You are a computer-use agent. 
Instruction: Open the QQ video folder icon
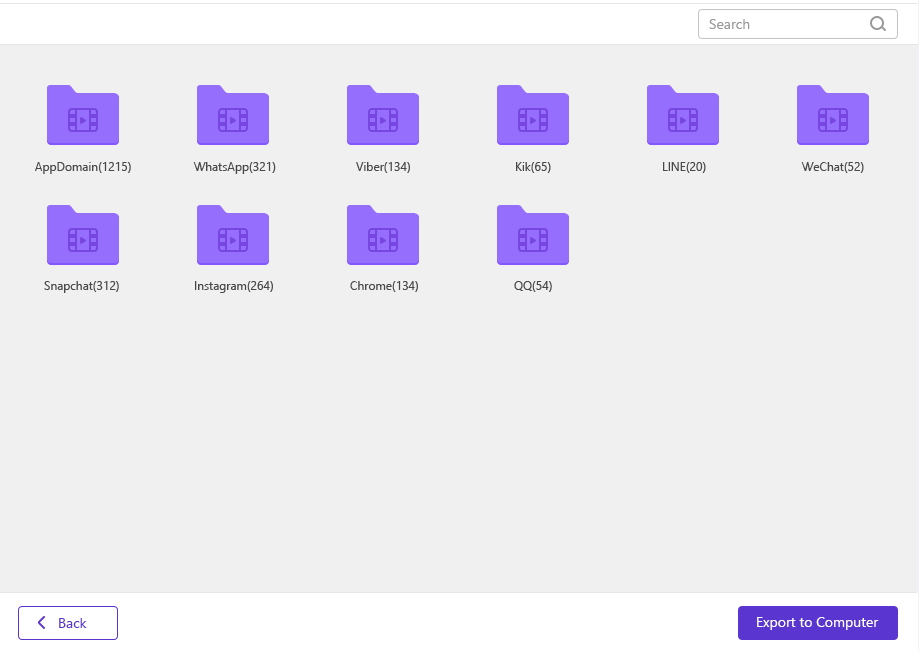coord(533,235)
